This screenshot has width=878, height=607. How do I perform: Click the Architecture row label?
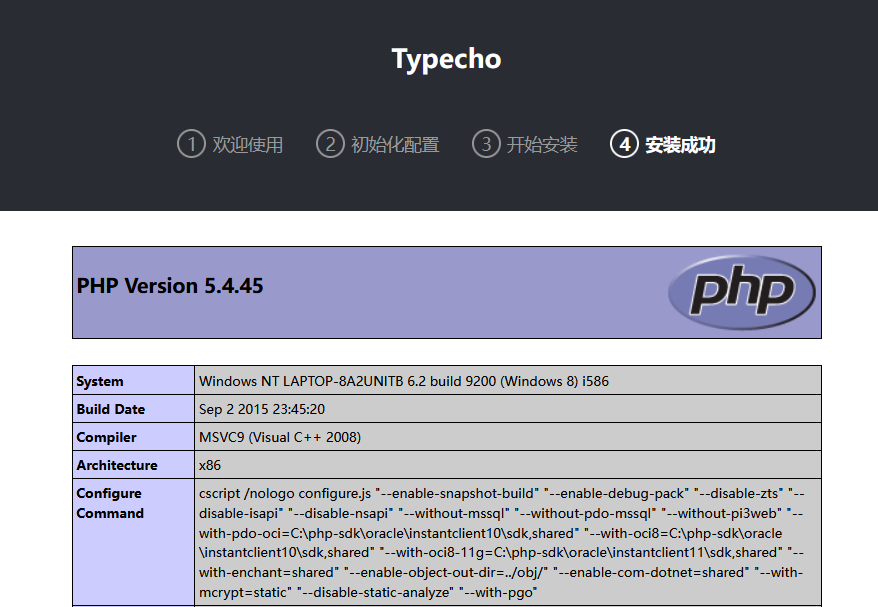click(117, 465)
